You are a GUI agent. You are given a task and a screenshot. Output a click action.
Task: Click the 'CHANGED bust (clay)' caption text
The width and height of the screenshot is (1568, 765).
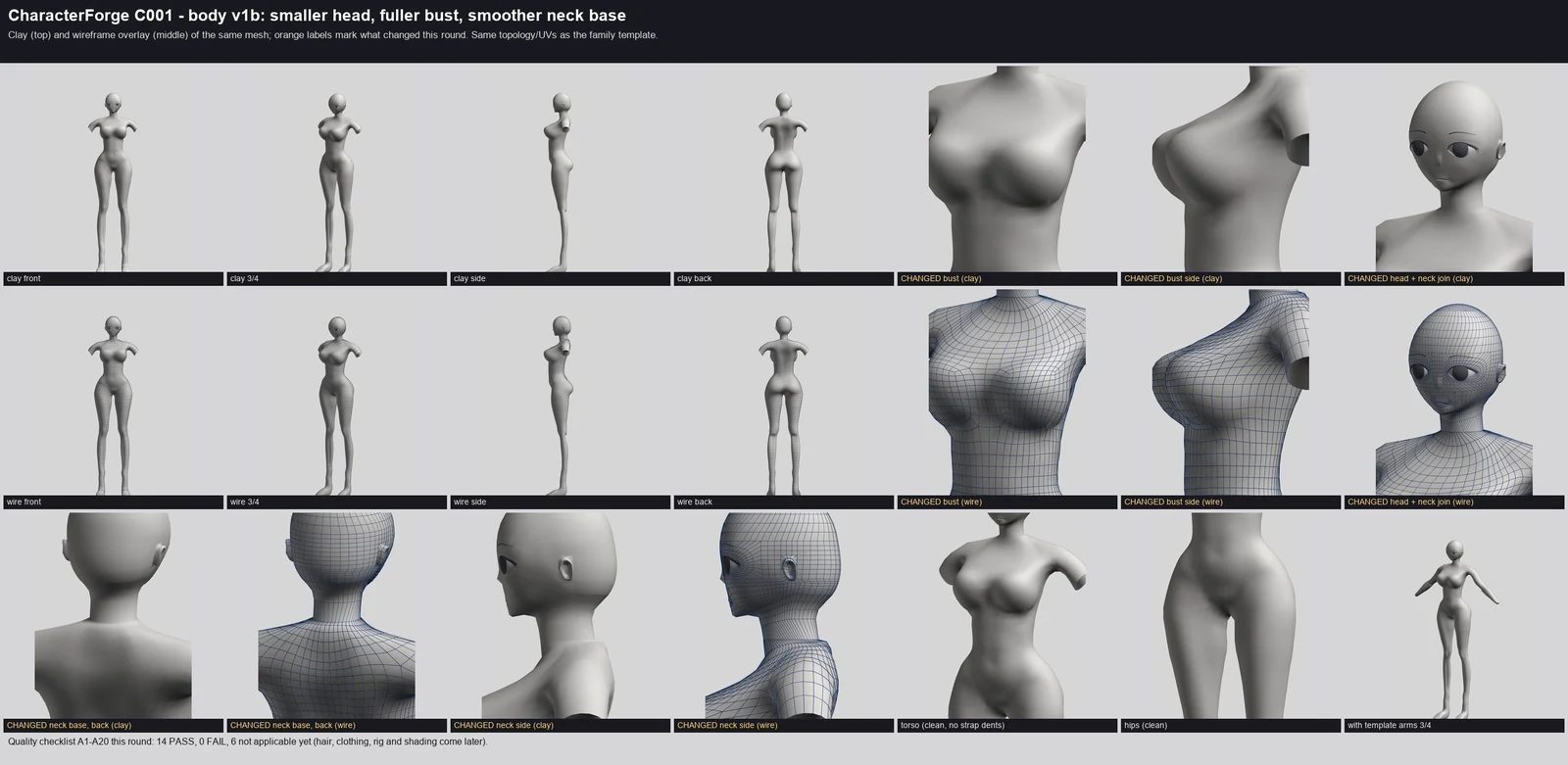pyautogui.click(x=941, y=279)
